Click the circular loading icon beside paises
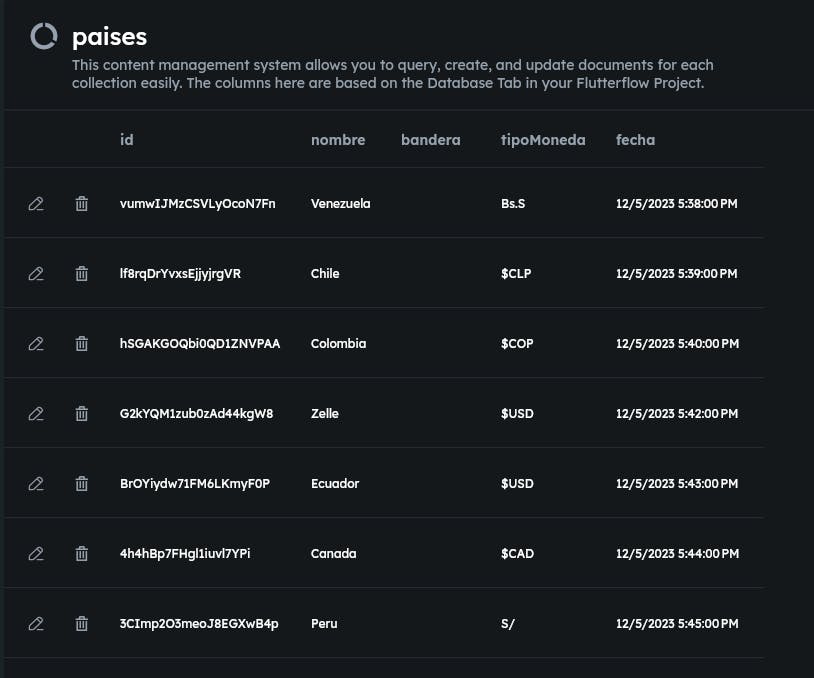This screenshot has width=814, height=678. click(44, 37)
